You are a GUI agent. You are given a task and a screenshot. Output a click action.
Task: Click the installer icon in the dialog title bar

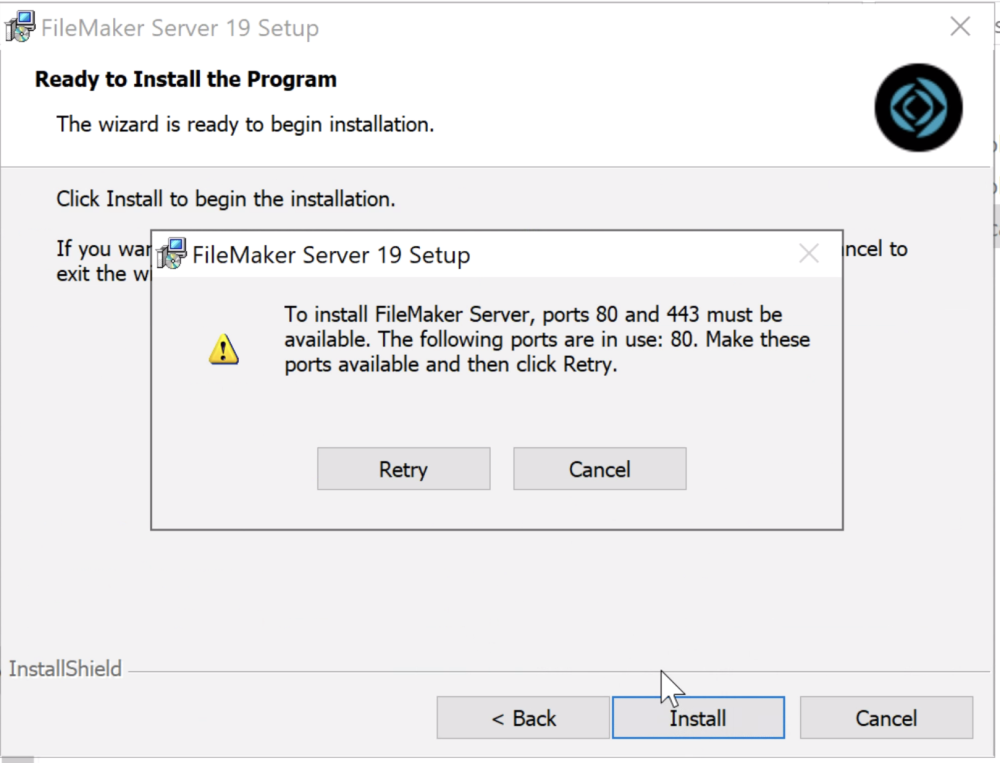click(172, 254)
